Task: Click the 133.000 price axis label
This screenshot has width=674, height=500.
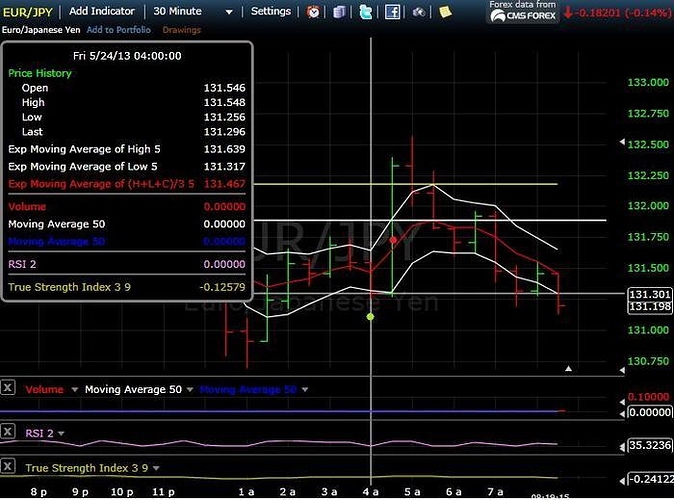Action: 648,82
